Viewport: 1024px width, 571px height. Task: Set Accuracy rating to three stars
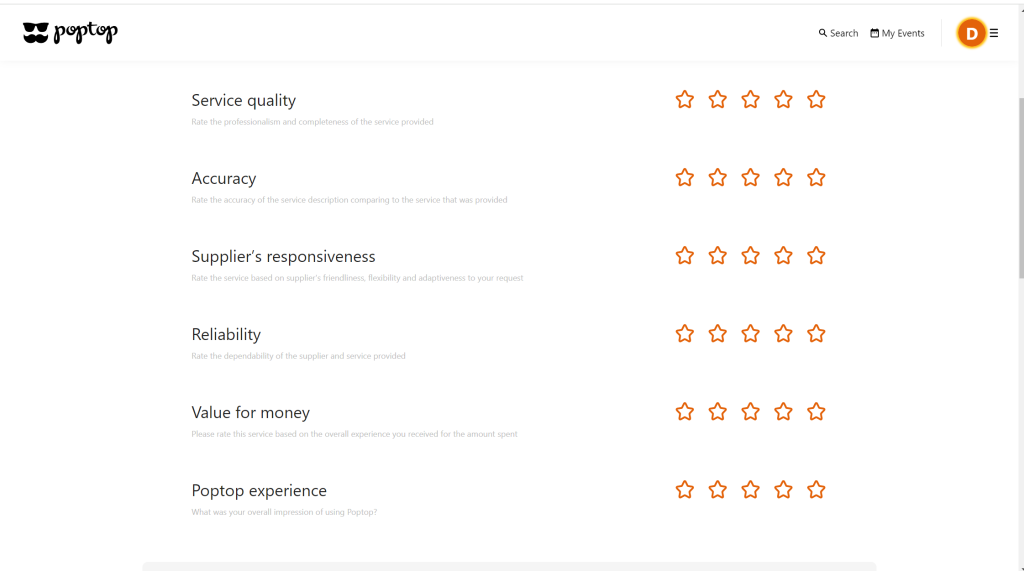pyautogui.click(x=750, y=177)
